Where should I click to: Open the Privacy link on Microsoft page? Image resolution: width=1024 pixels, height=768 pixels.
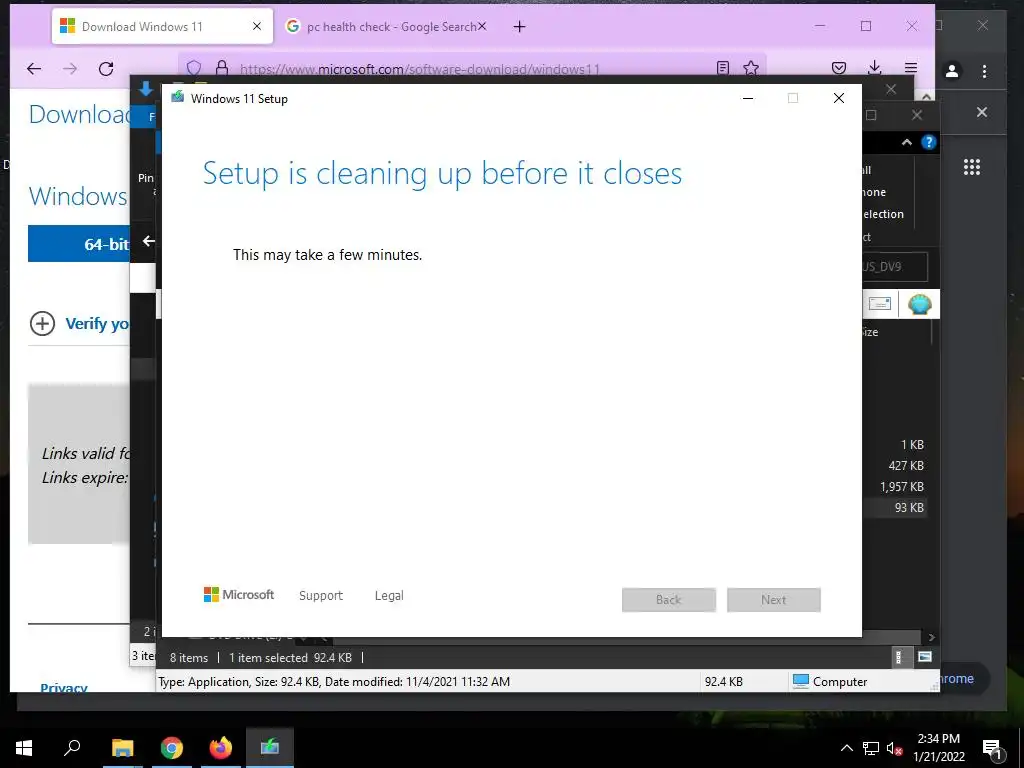[x=64, y=687]
